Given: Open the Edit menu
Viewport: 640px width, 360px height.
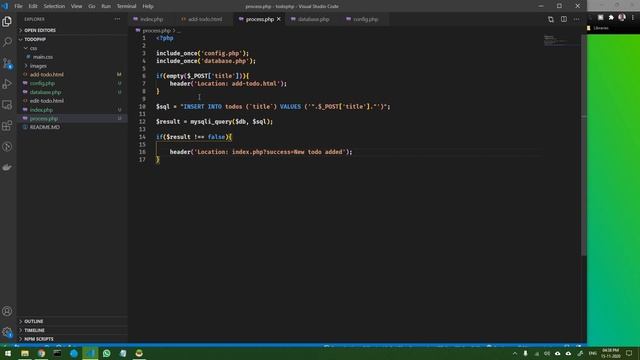Looking at the screenshot, I should (x=33, y=6).
